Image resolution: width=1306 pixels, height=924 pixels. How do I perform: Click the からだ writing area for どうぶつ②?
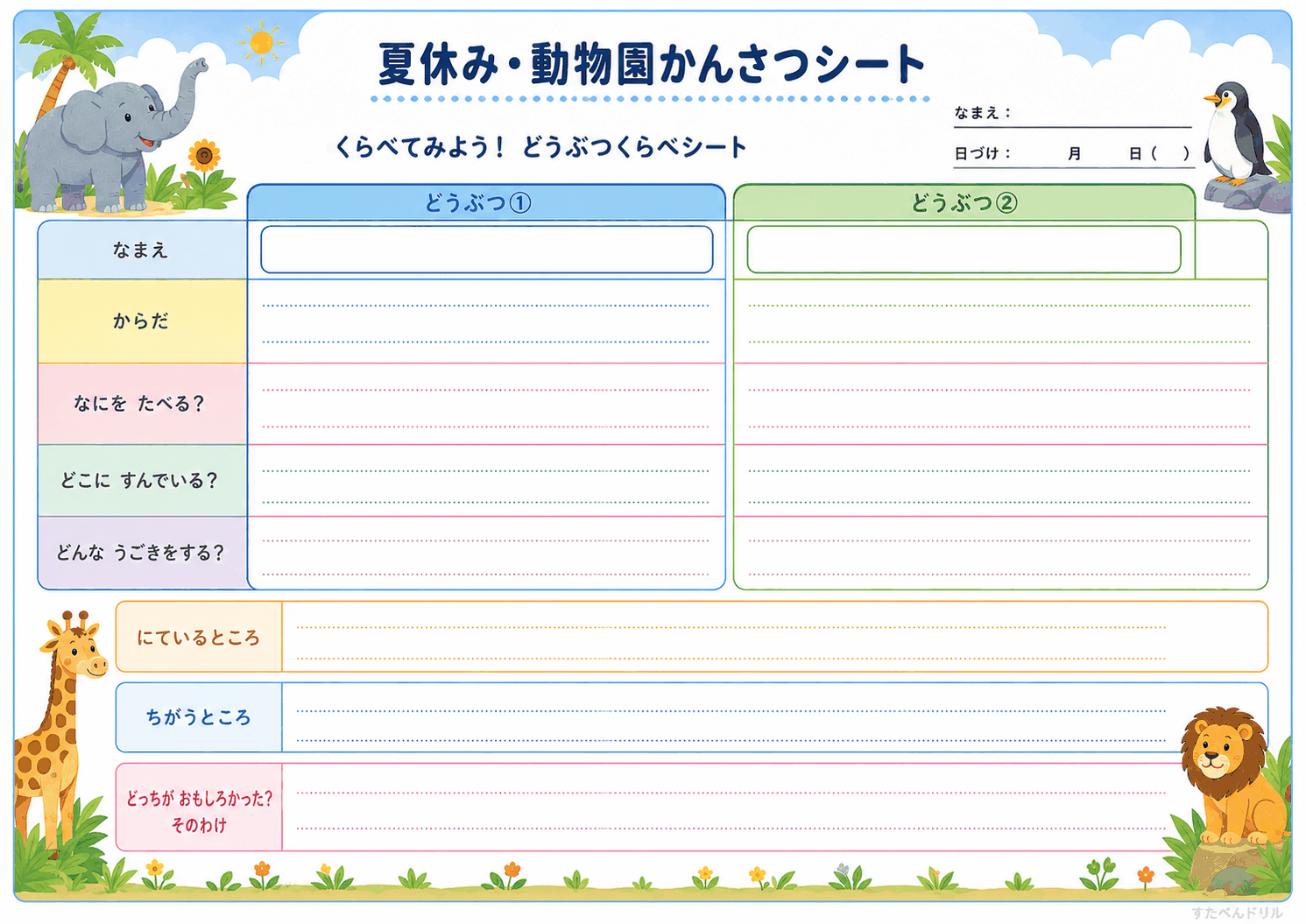(1000, 321)
